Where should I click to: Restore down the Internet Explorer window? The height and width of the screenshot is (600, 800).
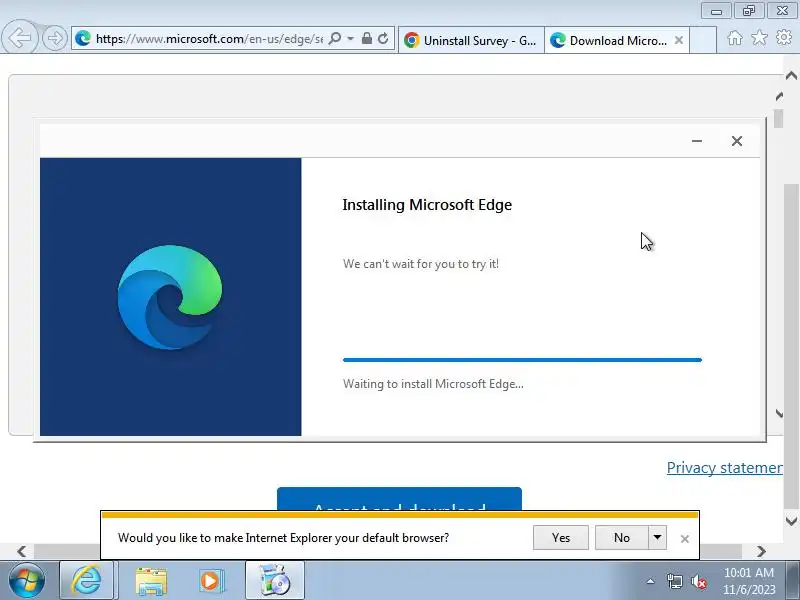(748, 11)
